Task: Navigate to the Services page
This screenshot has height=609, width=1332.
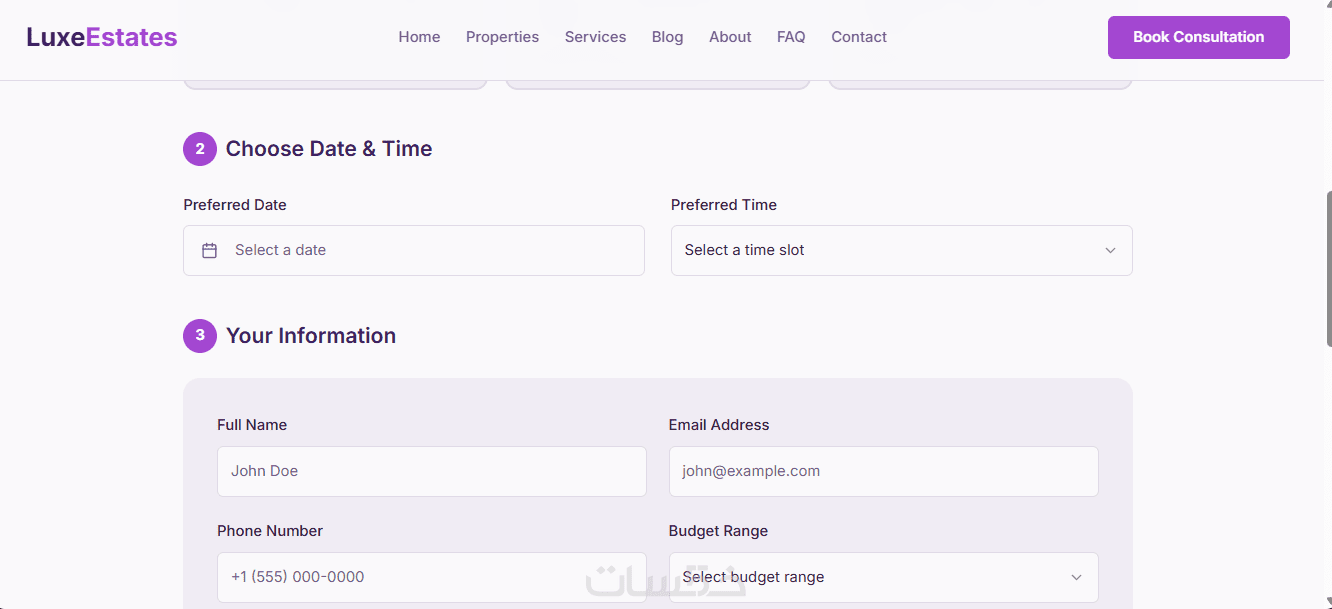Action: click(595, 37)
